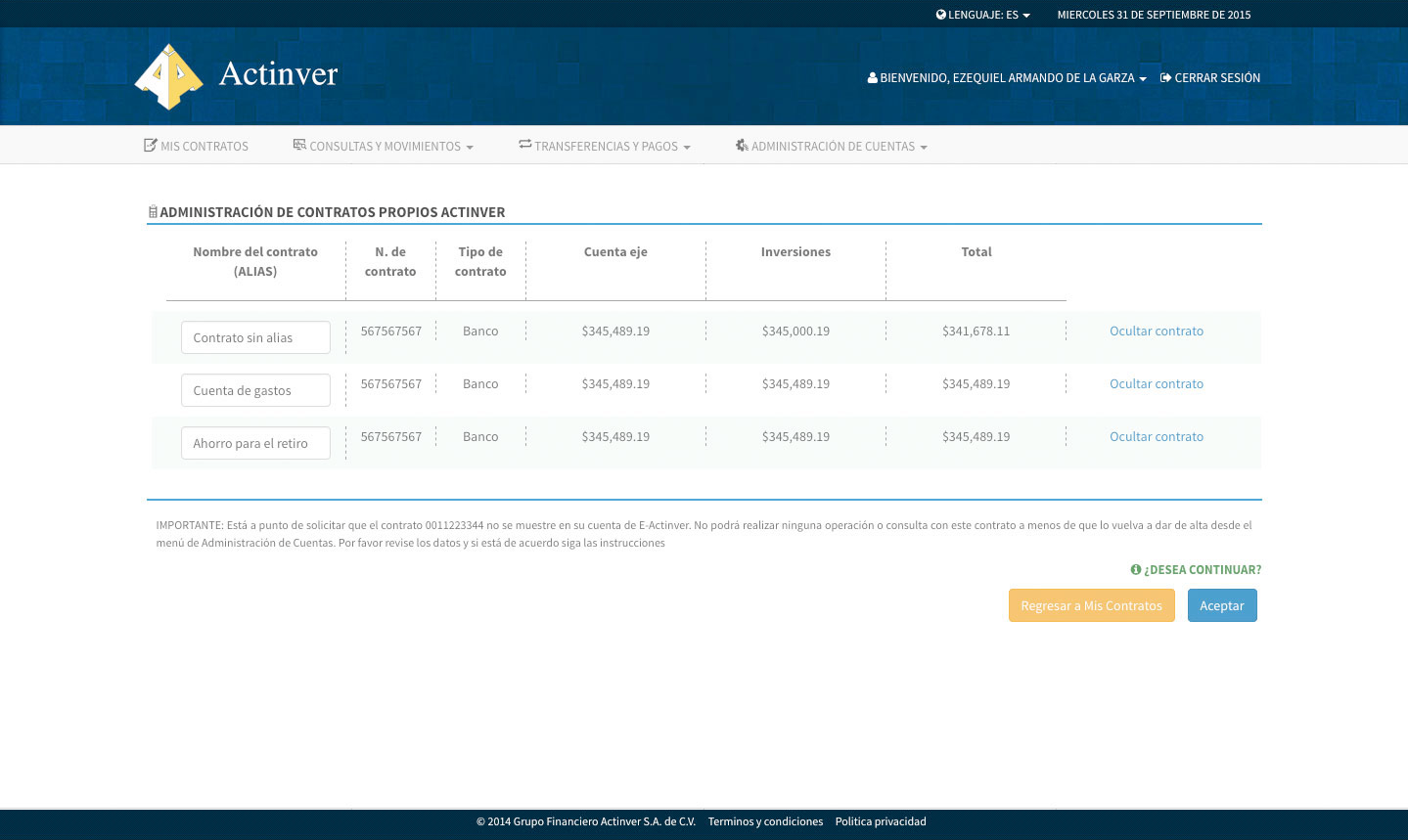Image resolution: width=1408 pixels, height=840 pixels.
Task: Hide the Cuenta de gastos contract
Action: [1156, 384]
